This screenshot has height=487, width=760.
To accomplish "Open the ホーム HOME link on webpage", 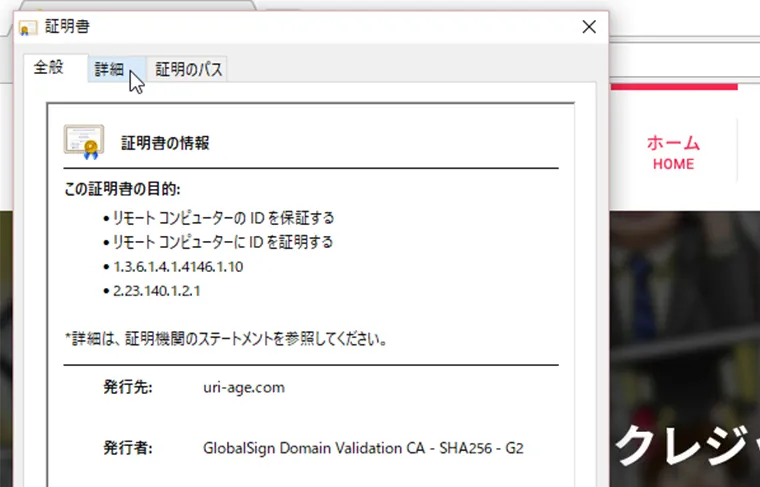I will pyautogui.click(x=673, y=152).
